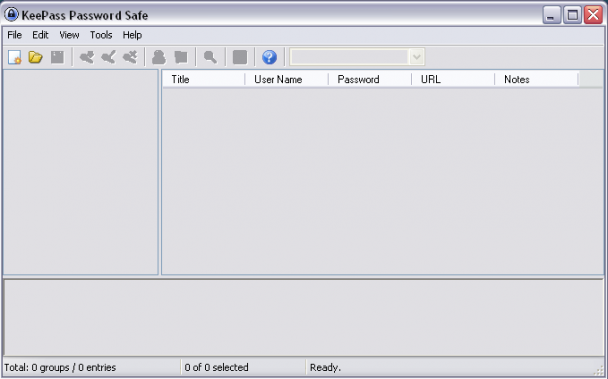Sort by the Notes column header
608x379 pixels.
click(x=537, y=79)
